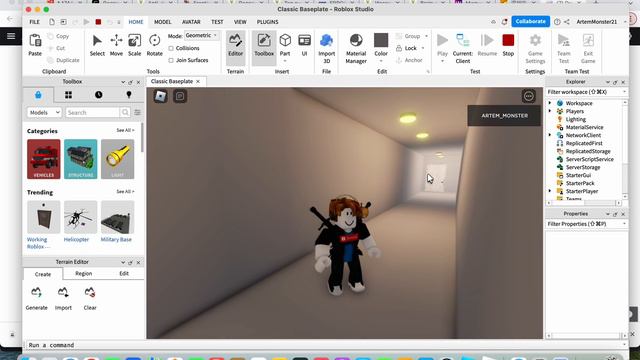This screenshot has height=360, width=640.
Task: Click the red stop icon in quick toolbar
Action: pos(98,22)
